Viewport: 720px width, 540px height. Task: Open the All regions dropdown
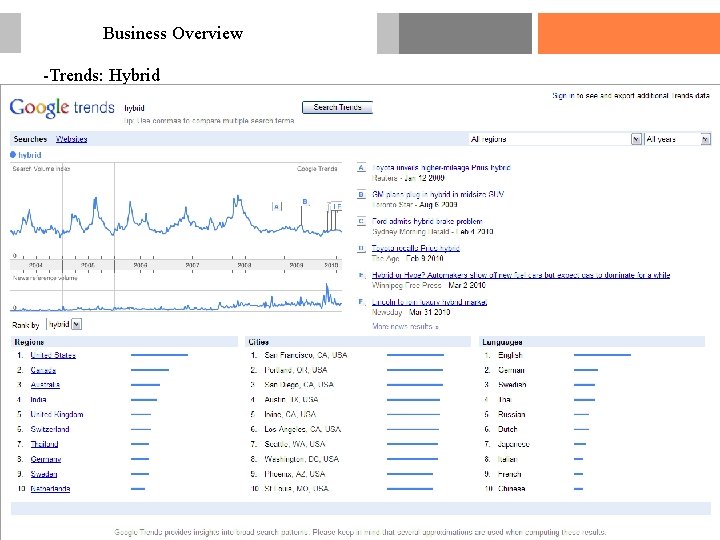[555, 139]
